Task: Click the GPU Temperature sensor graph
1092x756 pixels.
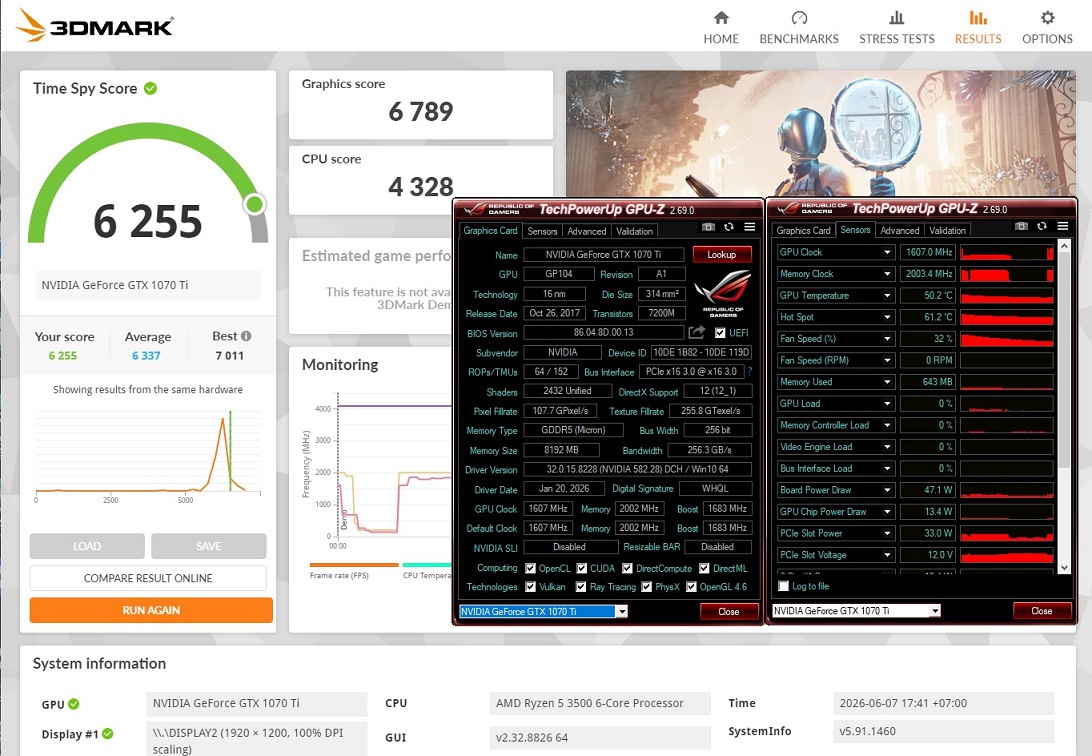Action: (x=1007, y=295)
